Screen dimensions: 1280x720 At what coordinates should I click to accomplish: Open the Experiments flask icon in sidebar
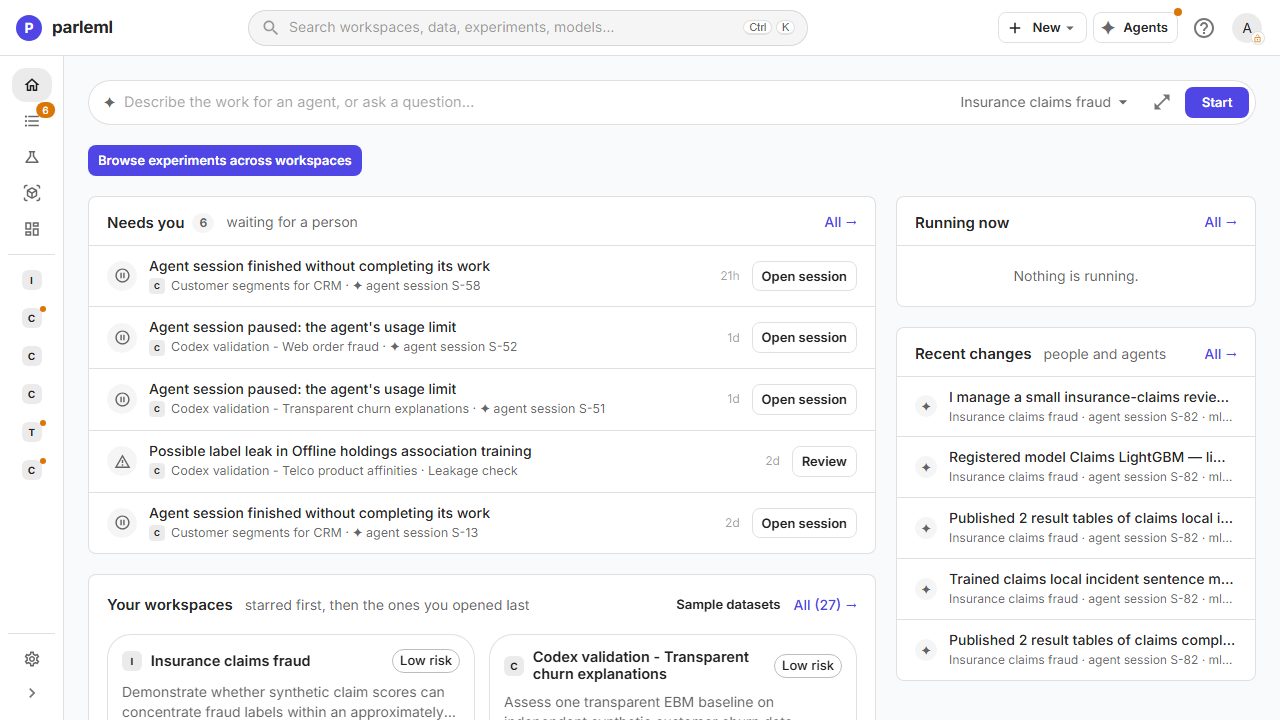click(32, 157)
